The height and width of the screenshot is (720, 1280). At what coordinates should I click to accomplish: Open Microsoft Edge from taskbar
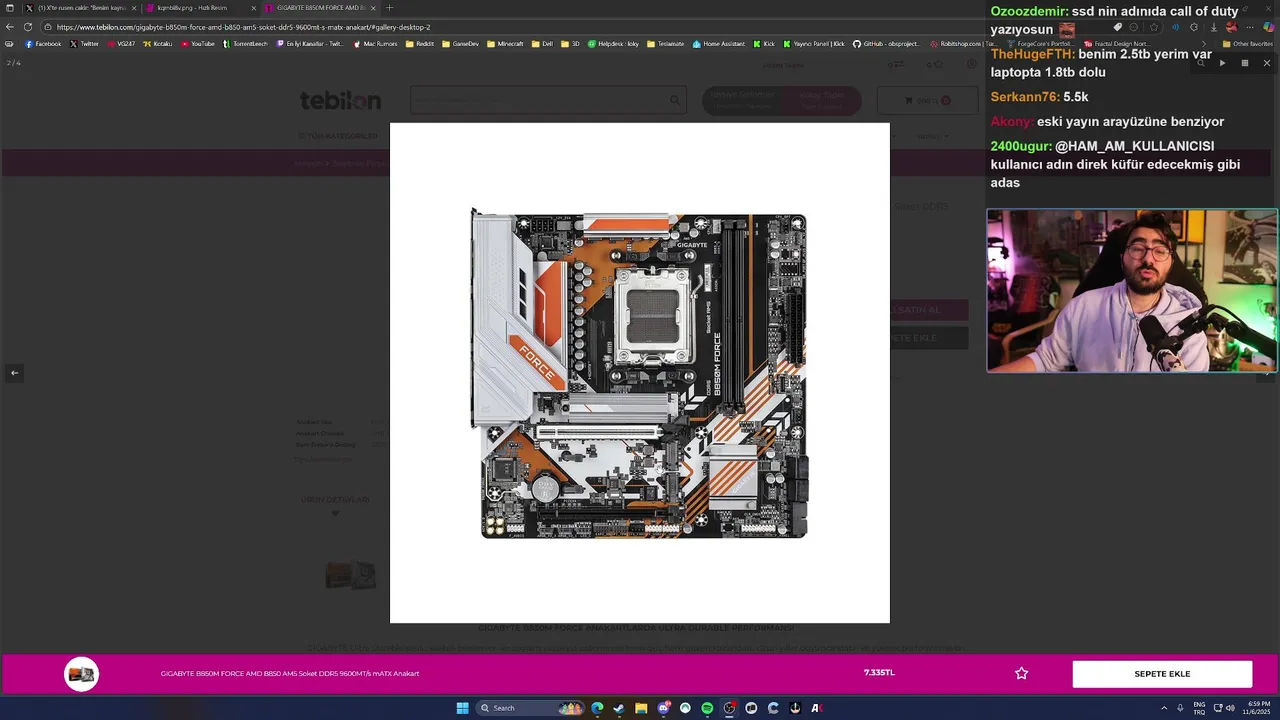[597, 708]
